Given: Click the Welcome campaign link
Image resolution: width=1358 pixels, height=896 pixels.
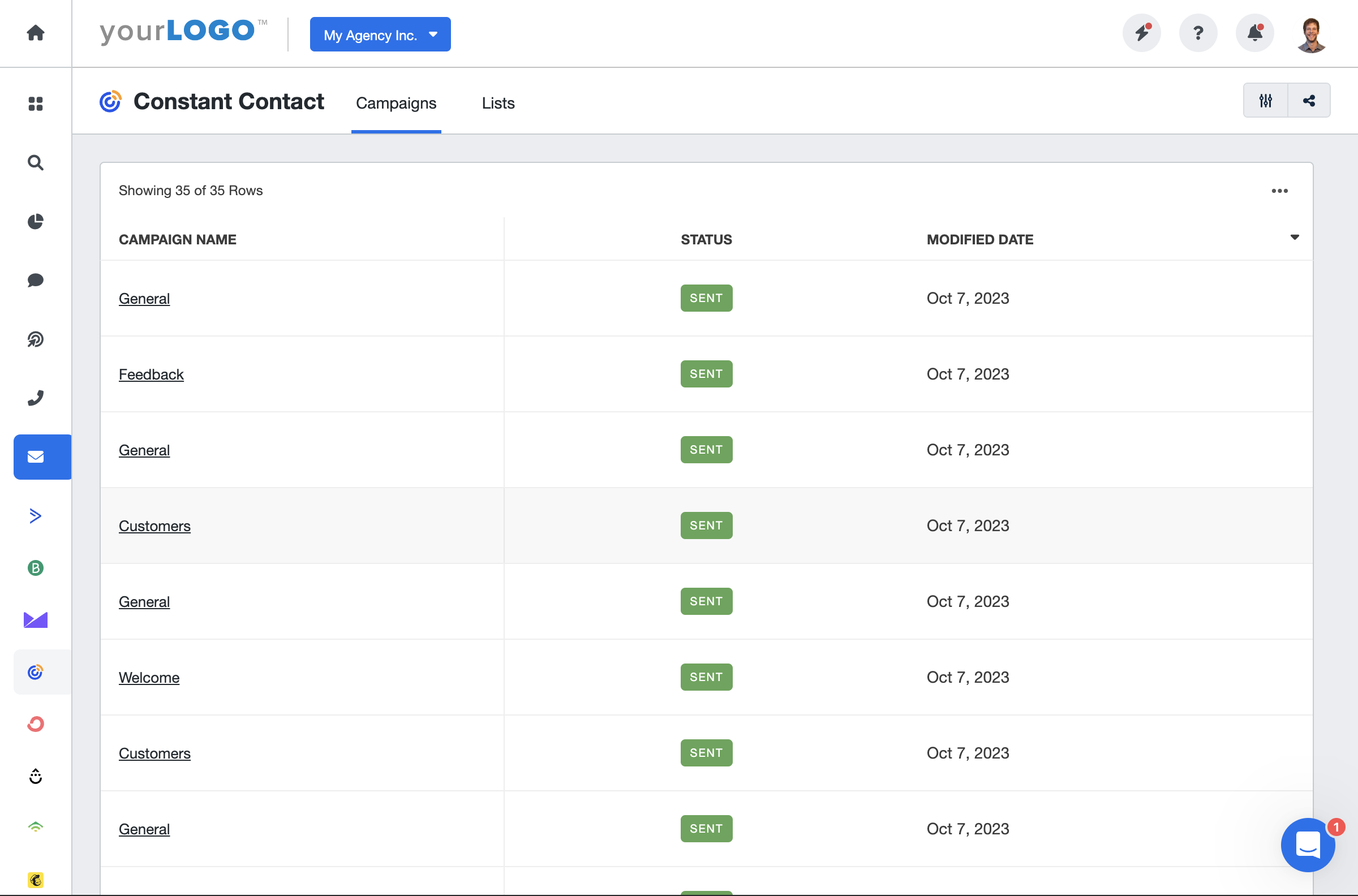Looking at the screenshot, I should pos(149,677).
